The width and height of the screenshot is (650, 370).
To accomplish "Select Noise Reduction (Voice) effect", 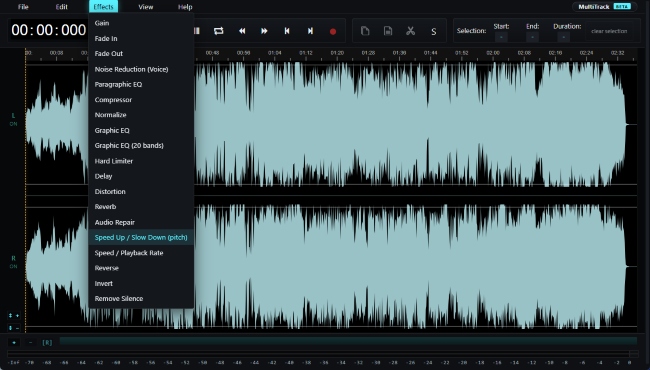I will coord(141,69).
